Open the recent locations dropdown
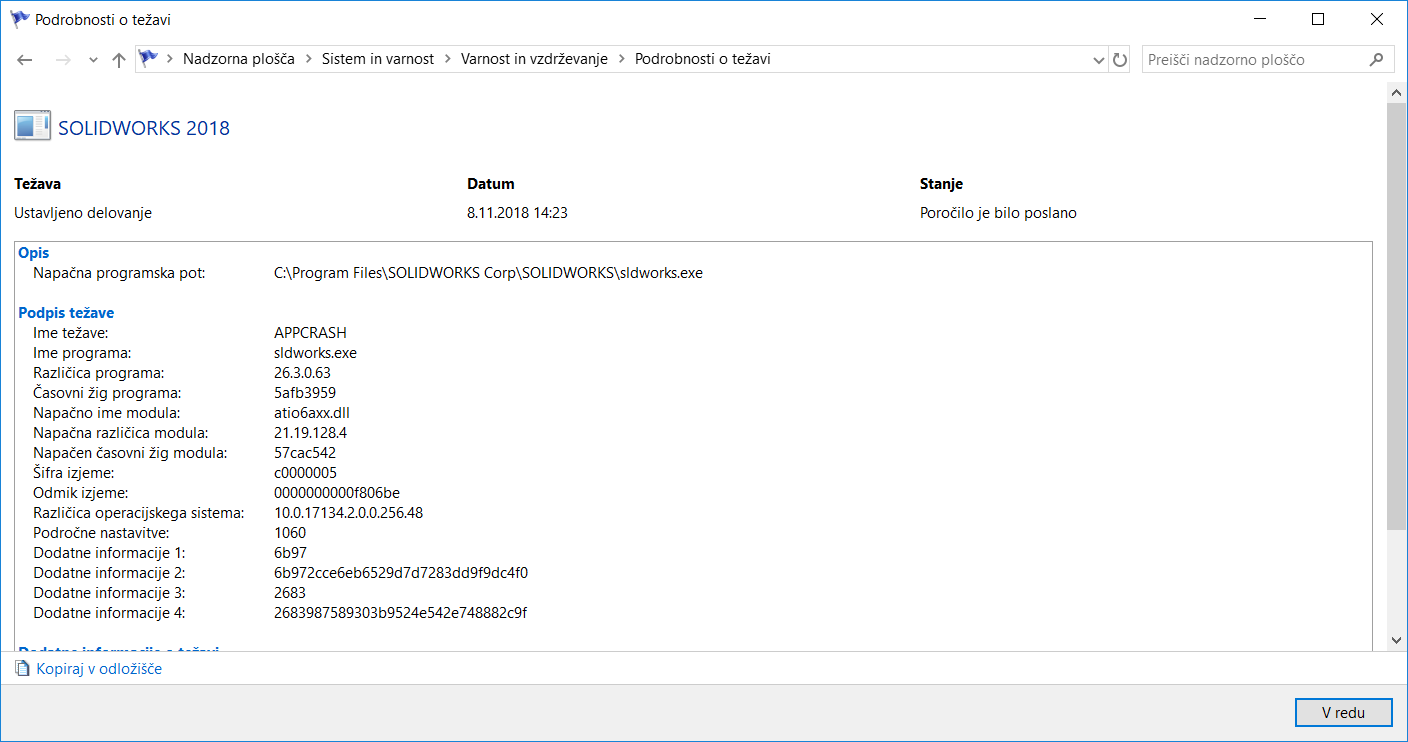The height and width of the screenshot is (742, 1408). pyautogui.click(x=93, y=60)
